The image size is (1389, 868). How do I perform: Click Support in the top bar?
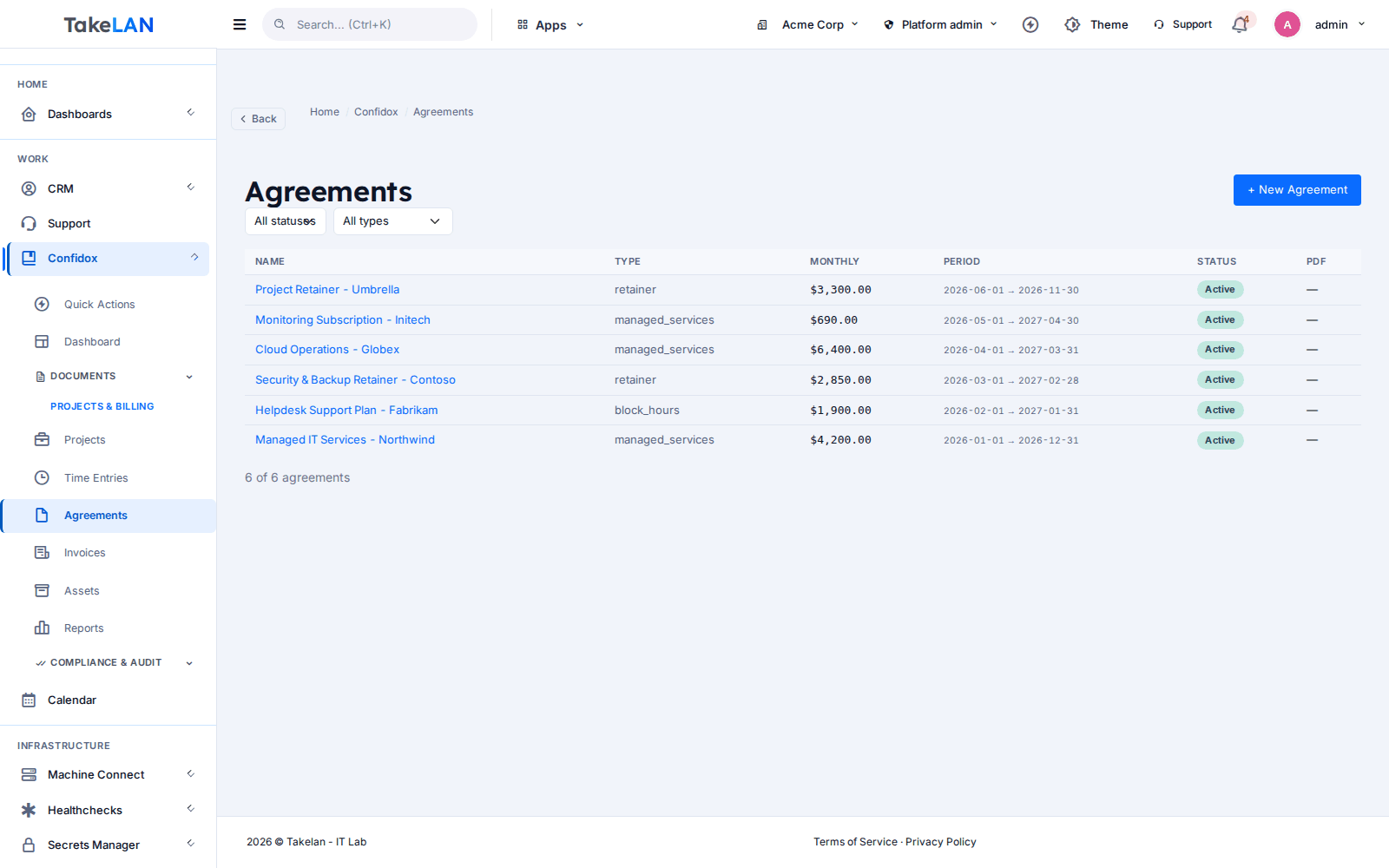[x=1182, y=24]
